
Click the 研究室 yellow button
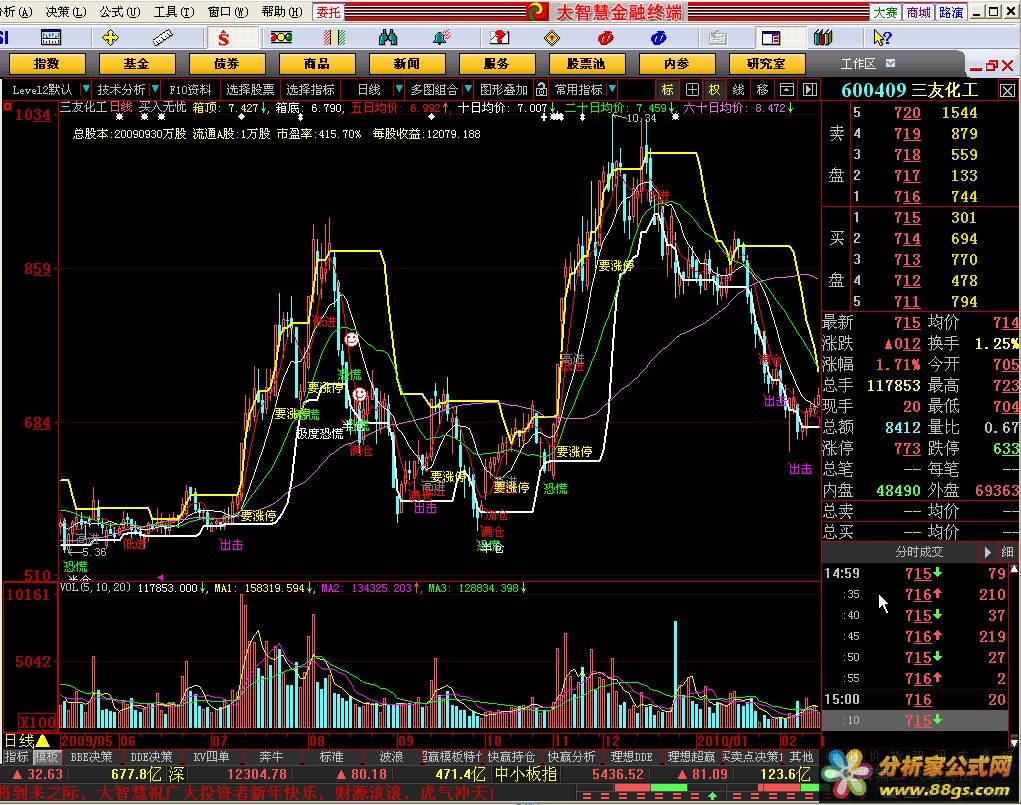point(767,64)
